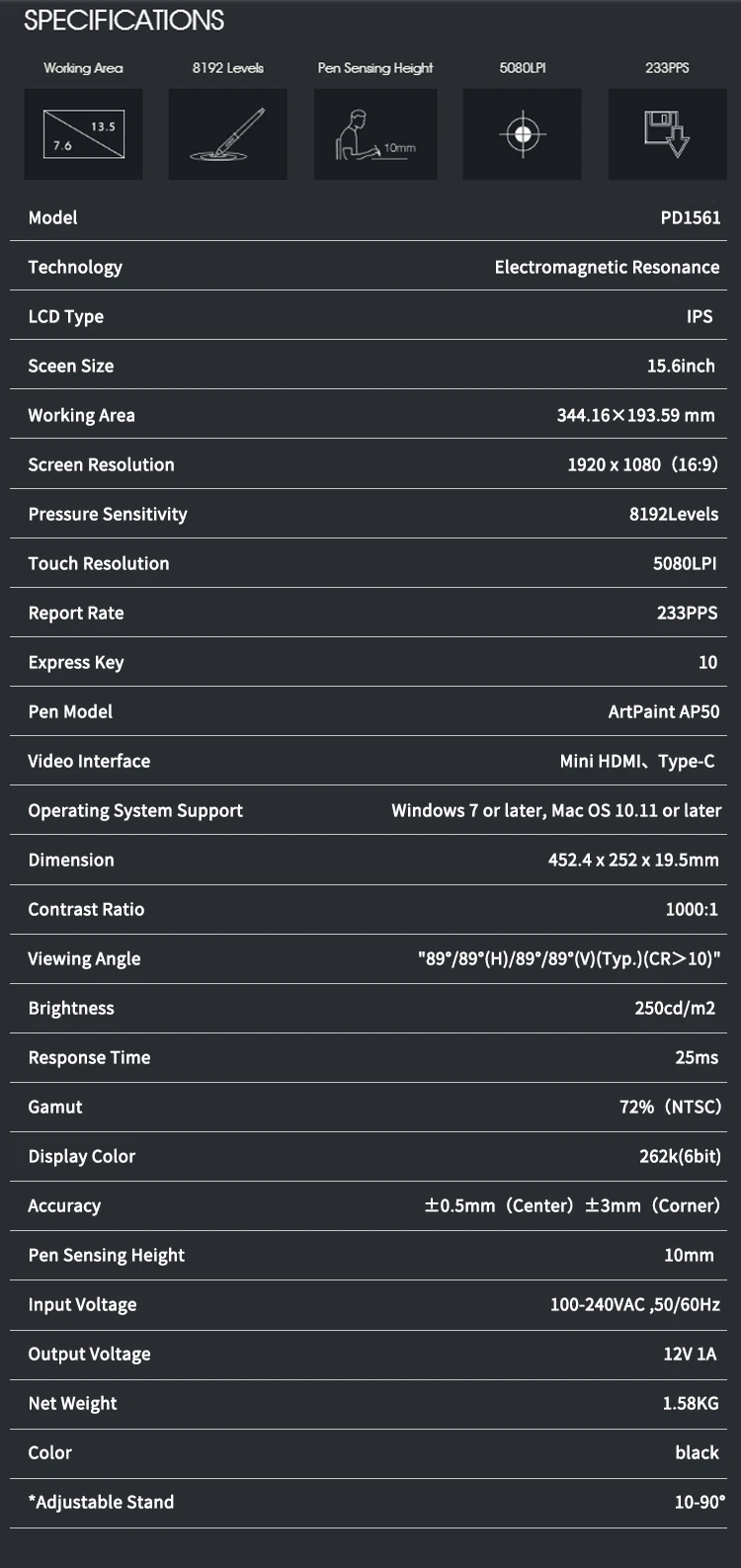This screenshot has width=741, height=1568.
Task: Click the Net Weight 1.58KG value
Action: coord(691,1404)
